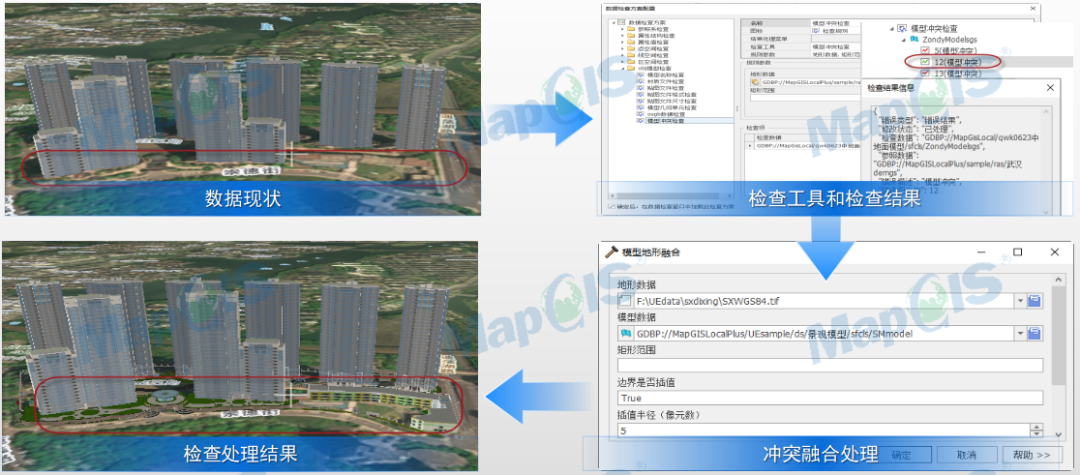This screenshot has height=475, width=1080.
Task: Minimize the 模型地形融合 dialog
Action: coord(982,252)
